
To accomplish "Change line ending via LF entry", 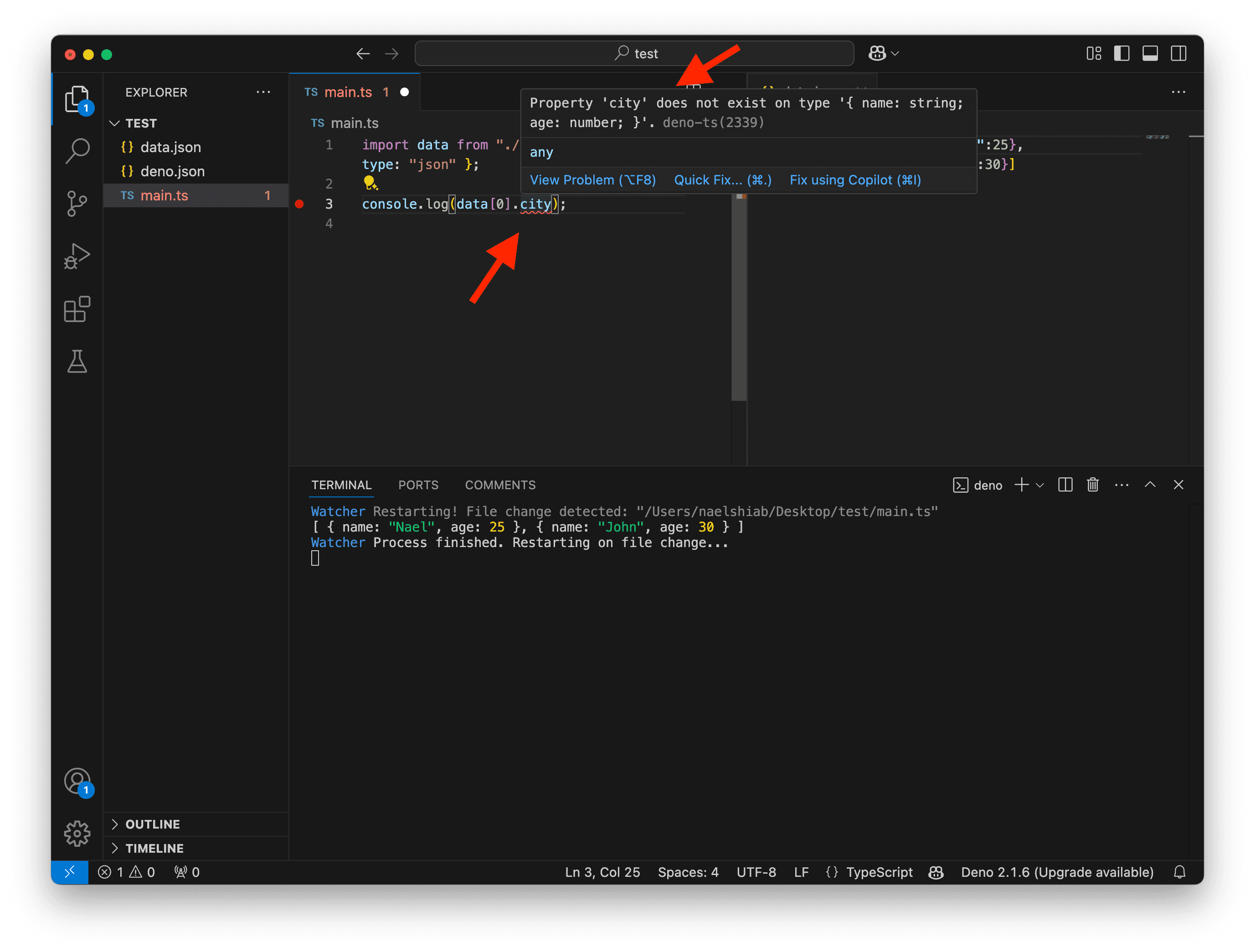I will click(x=801, y=872).
